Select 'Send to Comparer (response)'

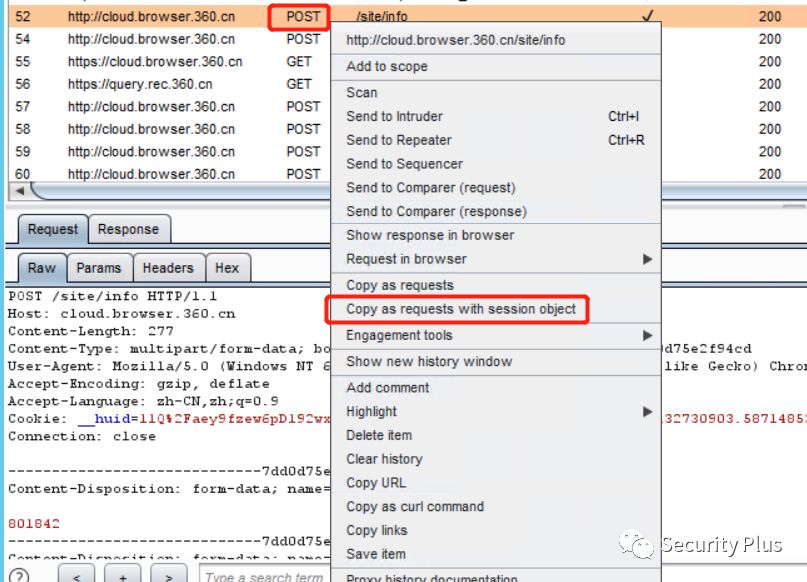[496, 211]
